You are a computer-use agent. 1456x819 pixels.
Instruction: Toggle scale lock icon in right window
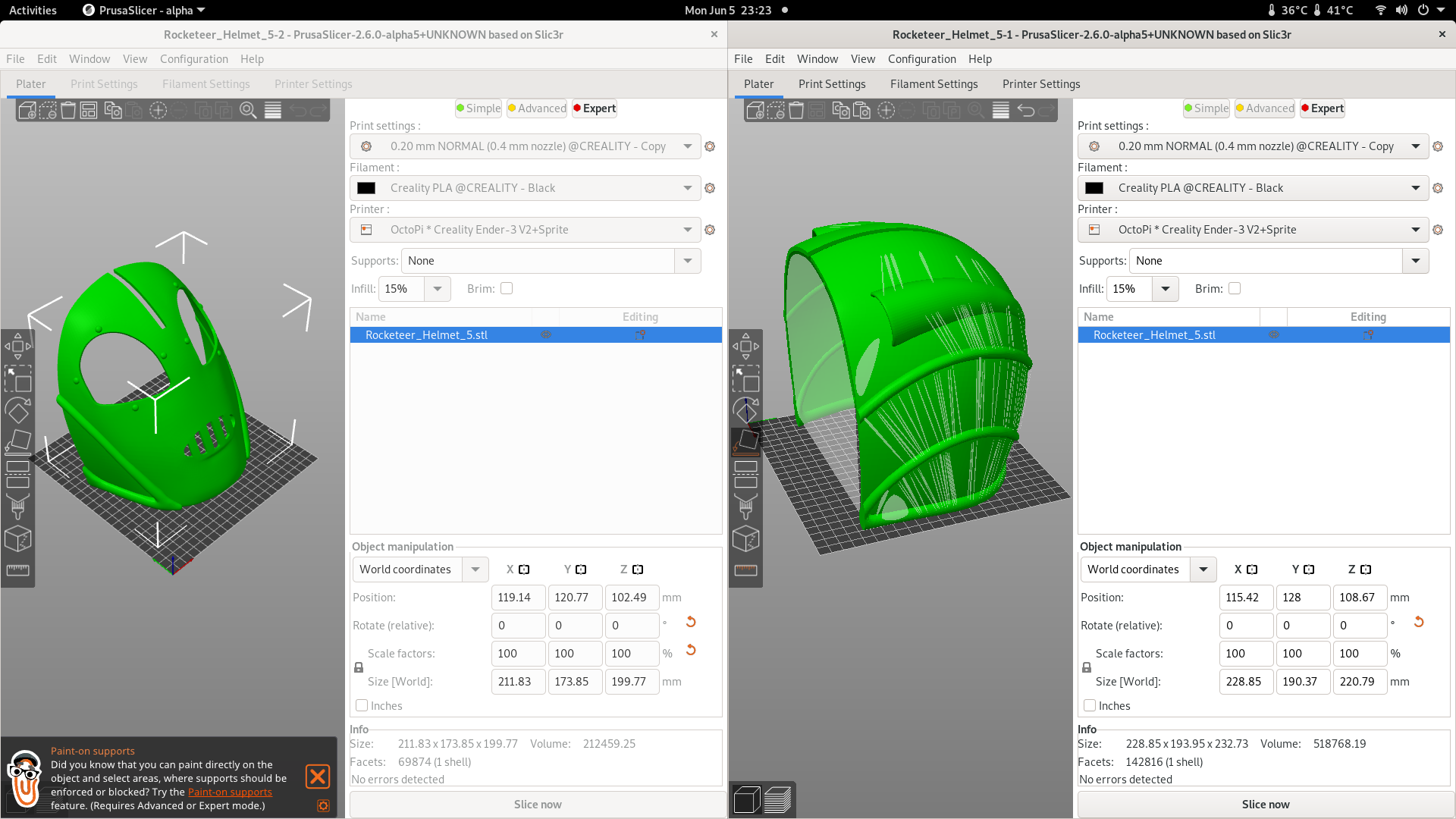click(1087, 667)
